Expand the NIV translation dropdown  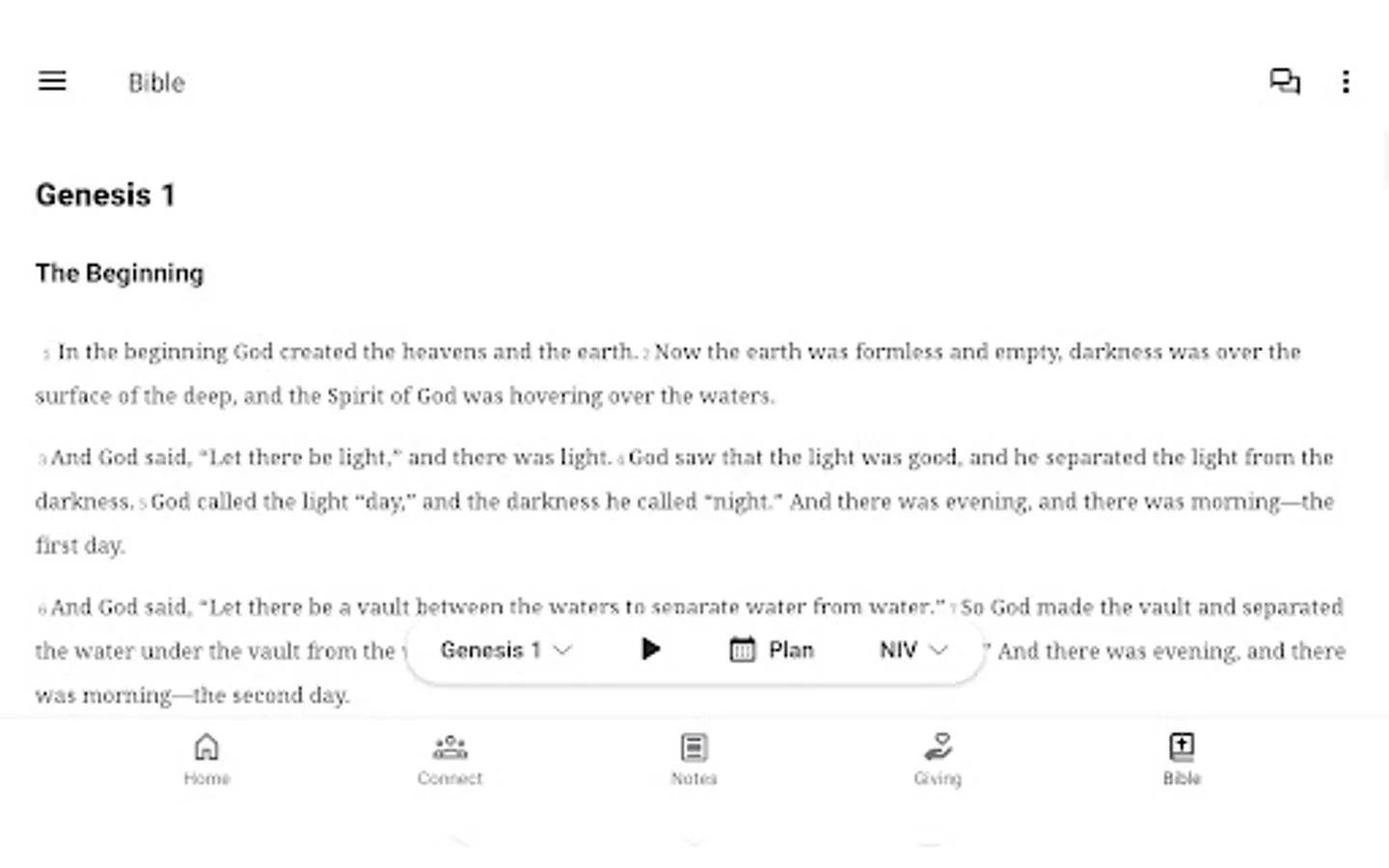pyautogui.click(x=913, y=650)
